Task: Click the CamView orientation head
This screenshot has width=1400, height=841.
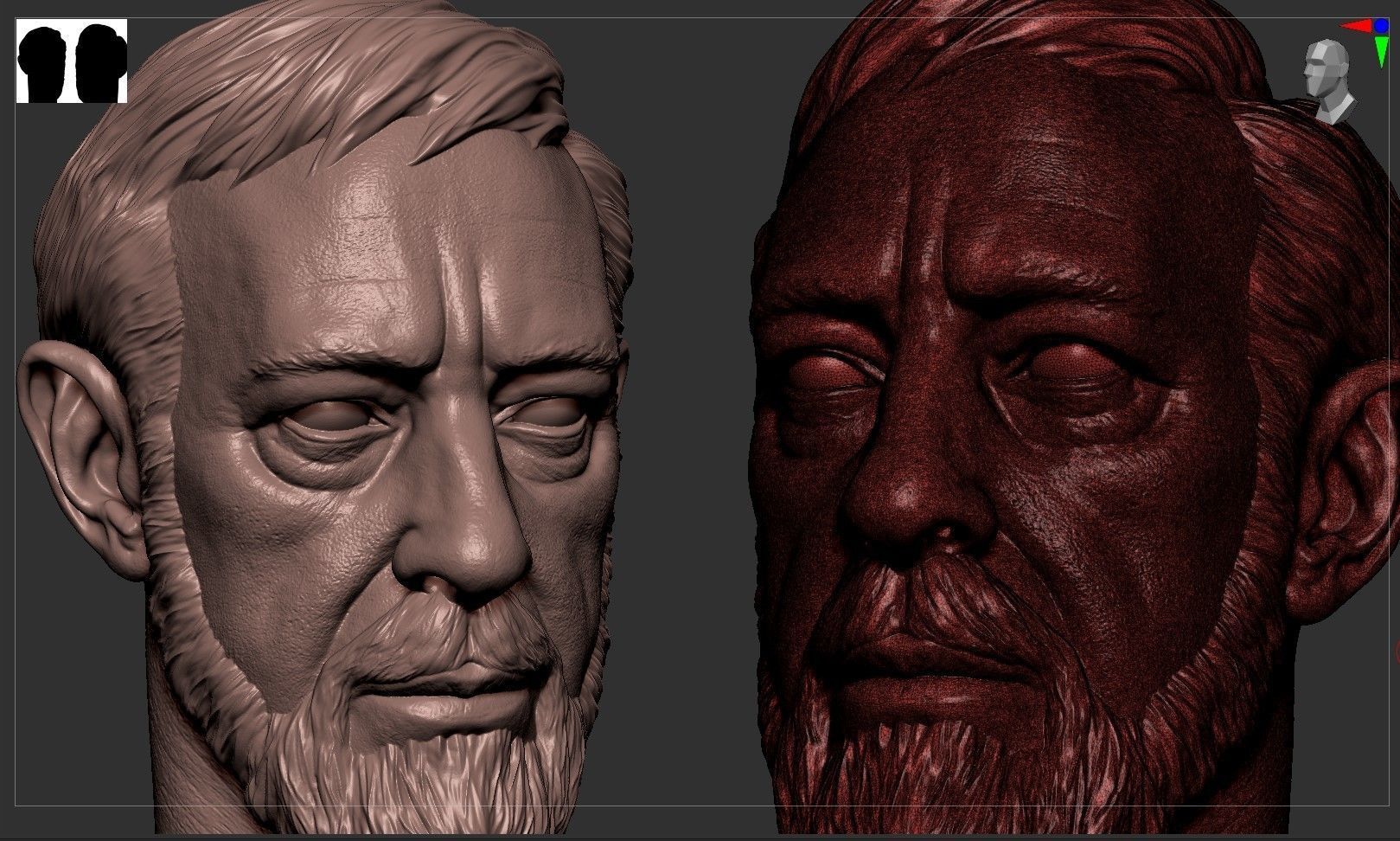Action: (1329, 80)
